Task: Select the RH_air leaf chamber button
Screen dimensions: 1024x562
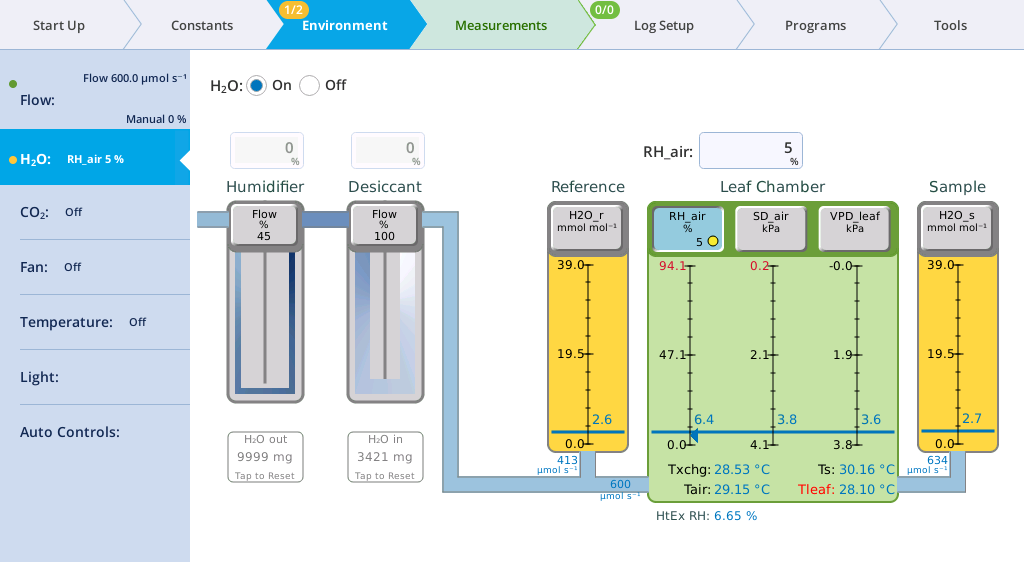Action: click(x=688, y=229)
